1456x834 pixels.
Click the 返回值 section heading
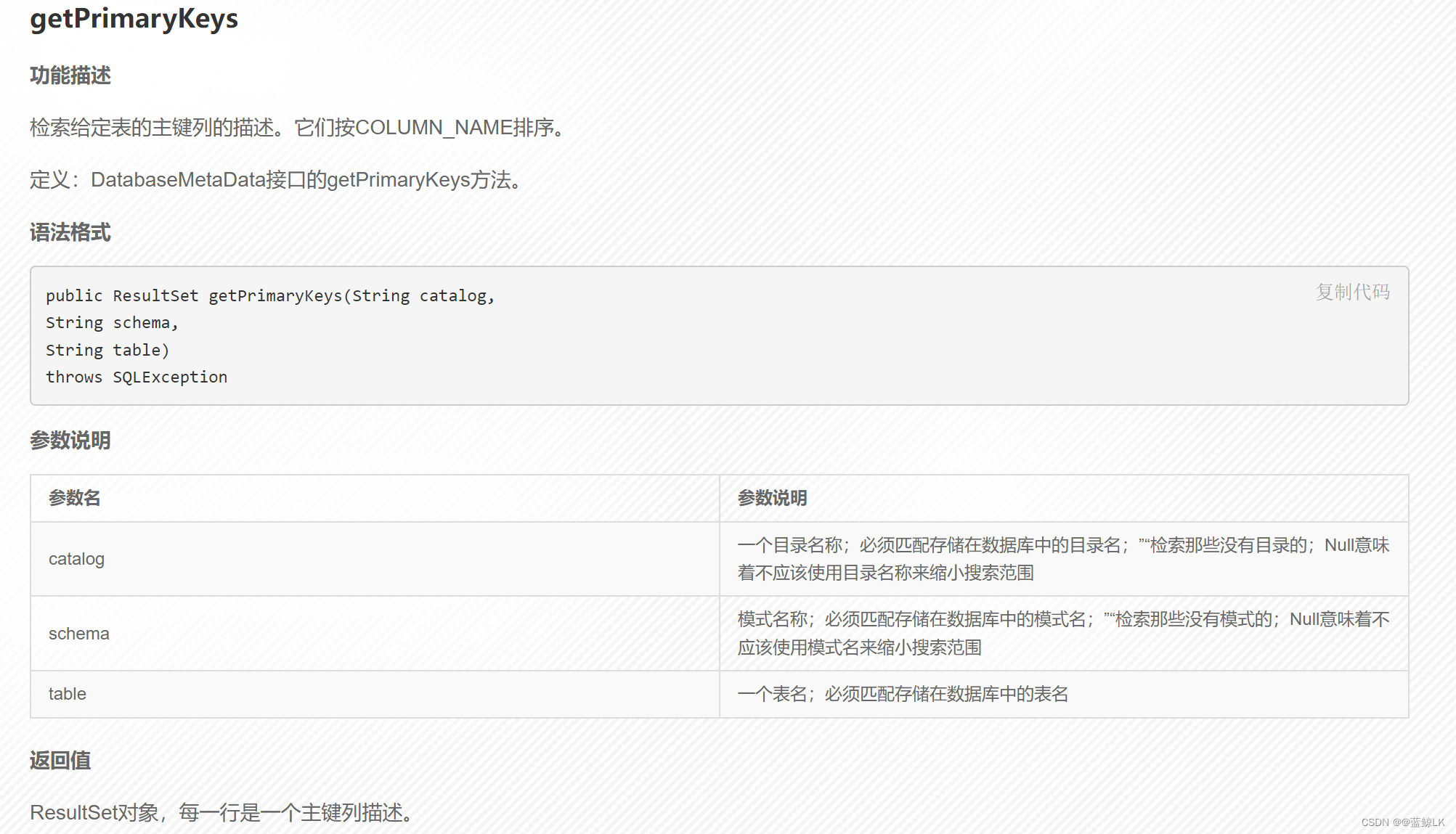tap(60, 760)
